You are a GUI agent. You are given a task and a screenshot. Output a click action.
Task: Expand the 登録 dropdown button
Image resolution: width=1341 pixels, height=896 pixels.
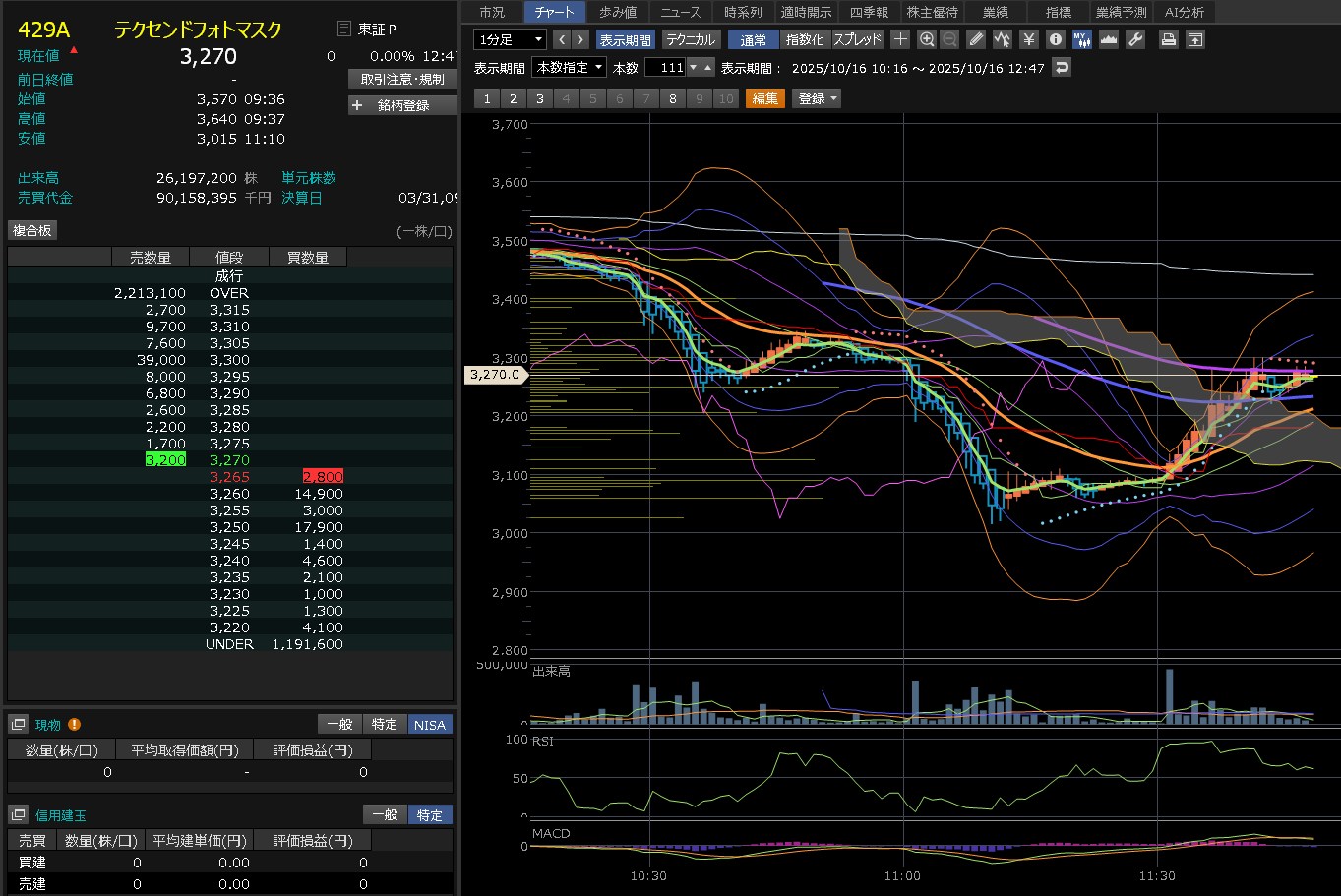point(818,98)
